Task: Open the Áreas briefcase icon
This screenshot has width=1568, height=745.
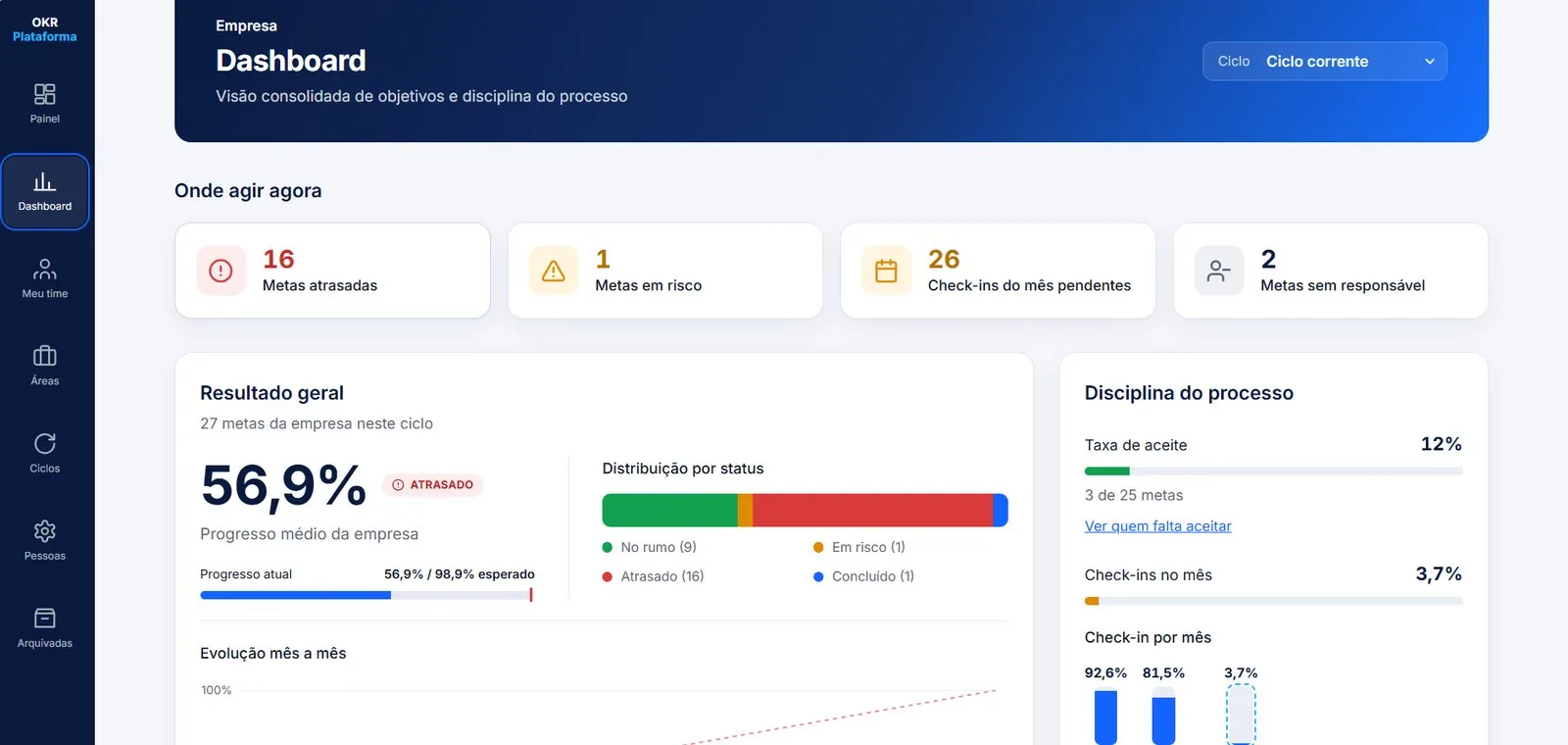Action: point(45,356)
